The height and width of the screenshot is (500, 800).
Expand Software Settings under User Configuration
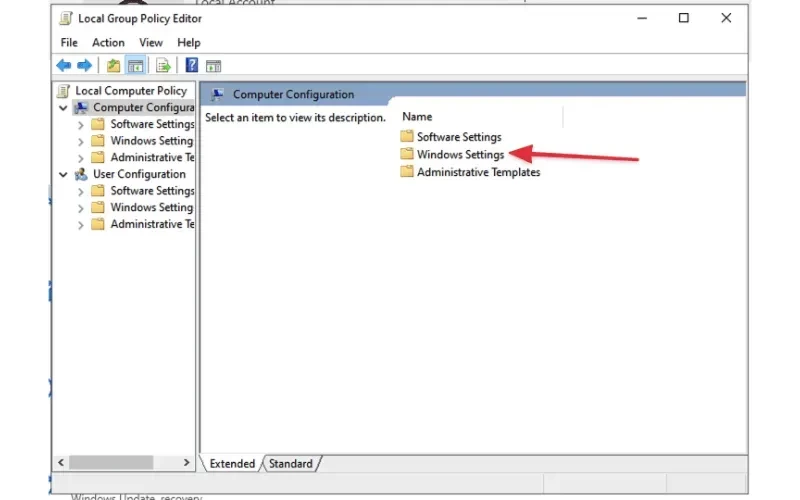pyautogui.click(x=81, y=192)
